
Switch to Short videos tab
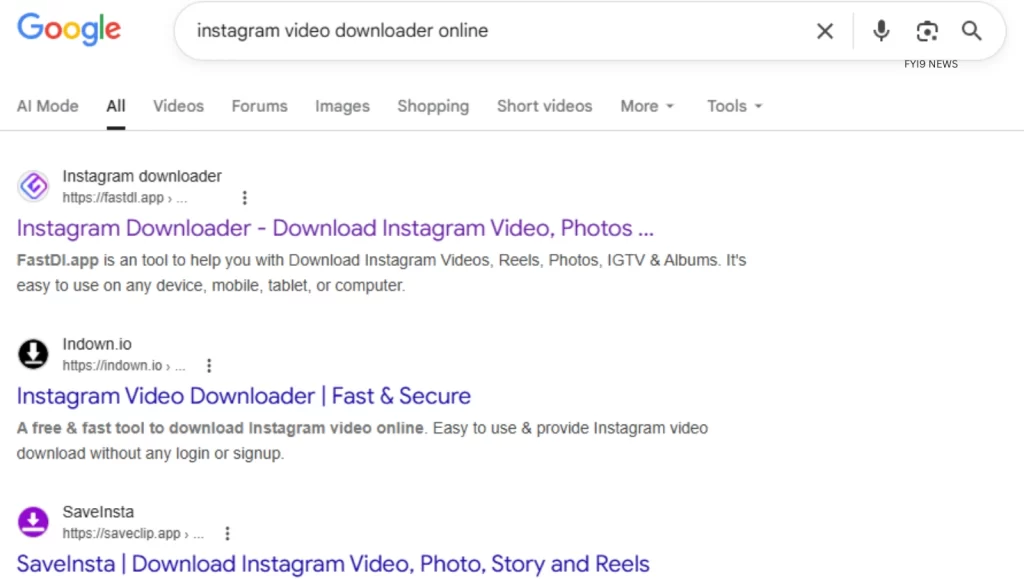coord(544,106)
